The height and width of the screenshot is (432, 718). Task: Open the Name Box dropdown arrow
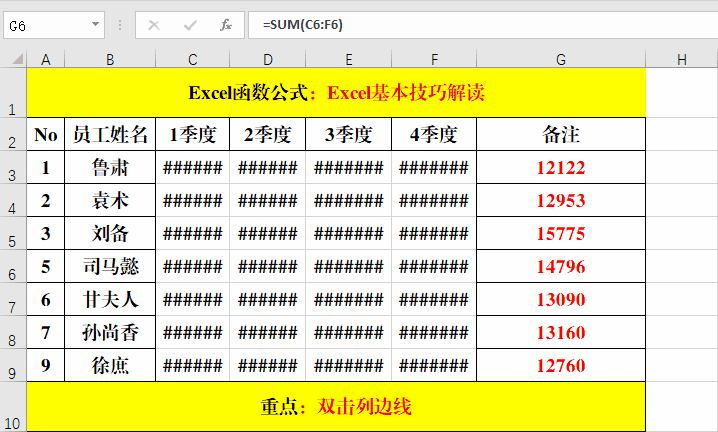point(95,24)
